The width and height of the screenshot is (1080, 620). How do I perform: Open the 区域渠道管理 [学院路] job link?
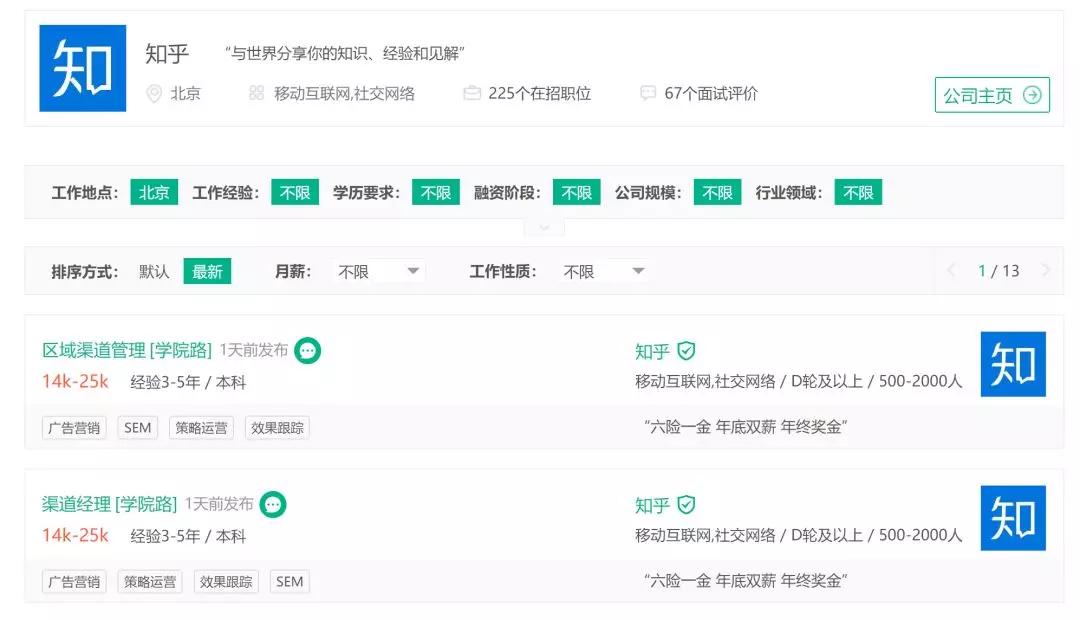click(x=127, y=350)
